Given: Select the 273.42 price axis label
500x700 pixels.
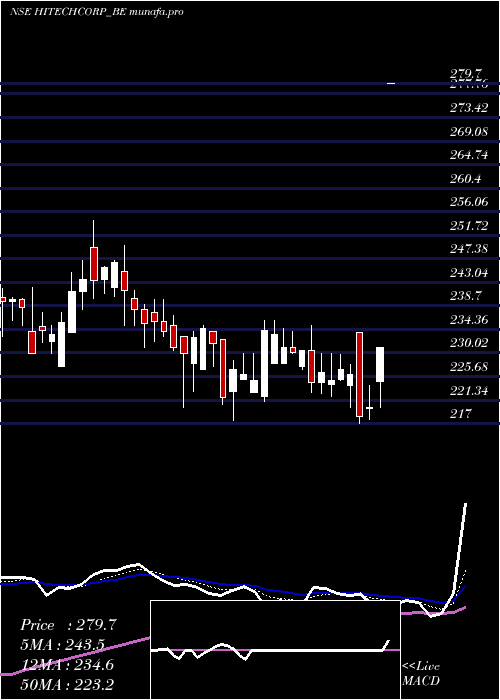Looking at the screenshot, I should pos(468,108).
